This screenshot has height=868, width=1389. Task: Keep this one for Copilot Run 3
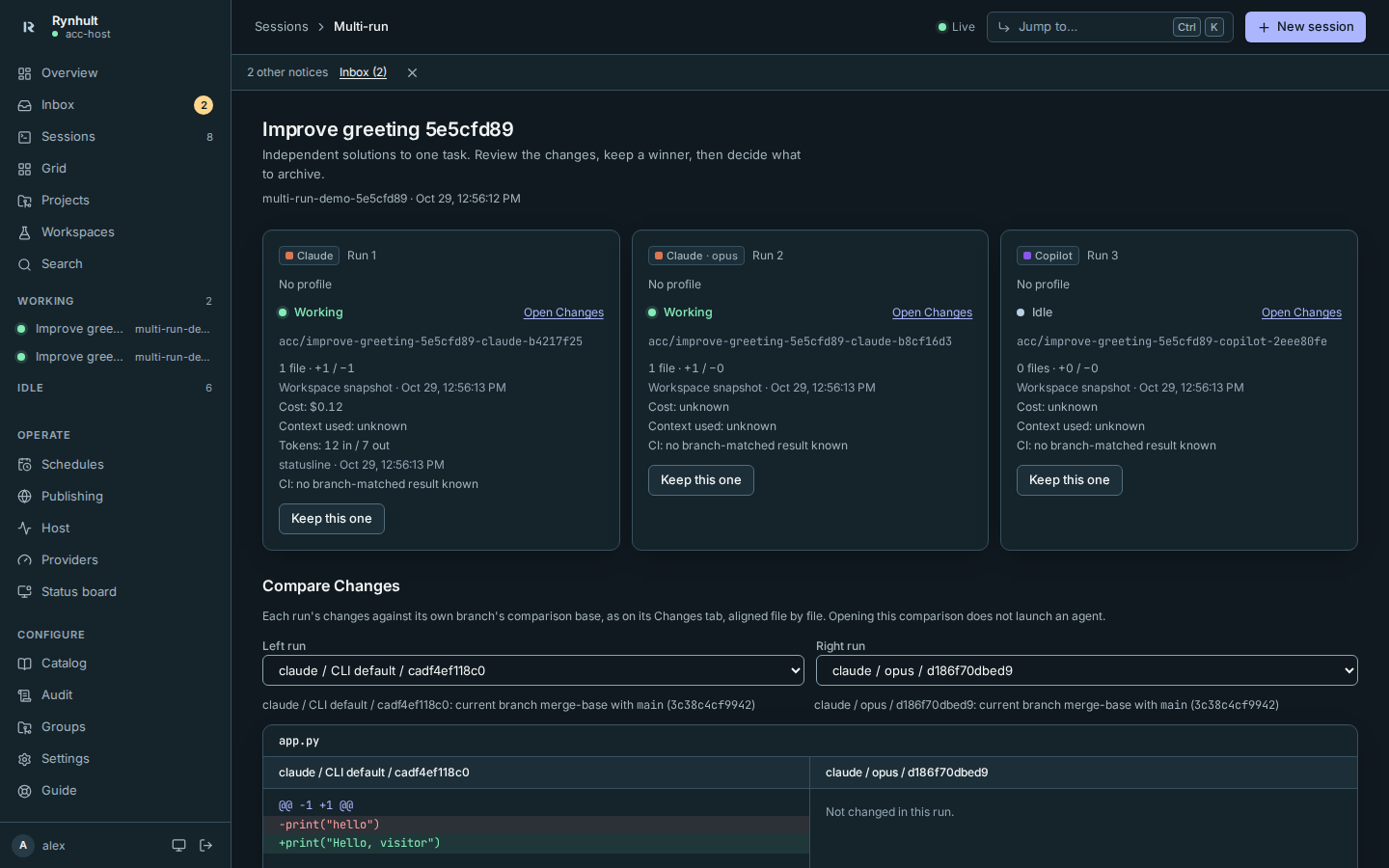pyautogui.click(x=1070, y=480)
